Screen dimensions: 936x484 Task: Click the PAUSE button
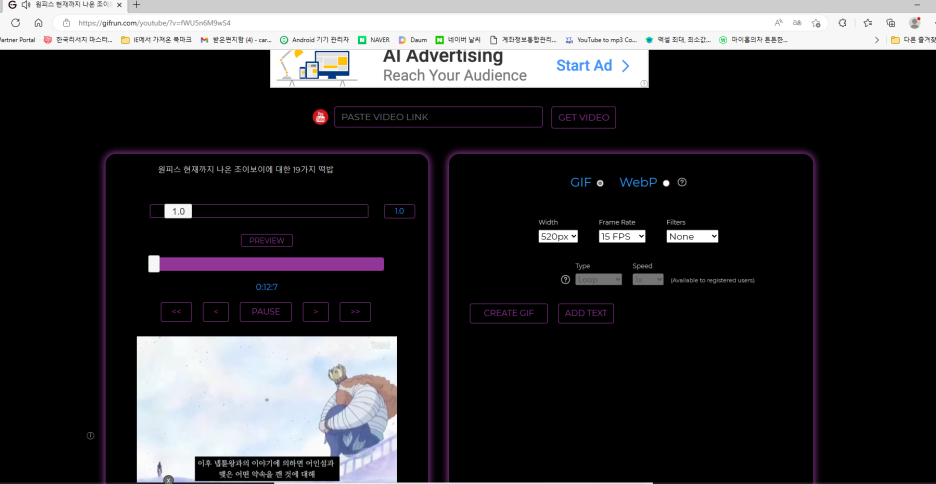pyautogui.click(x=266, y=312)
